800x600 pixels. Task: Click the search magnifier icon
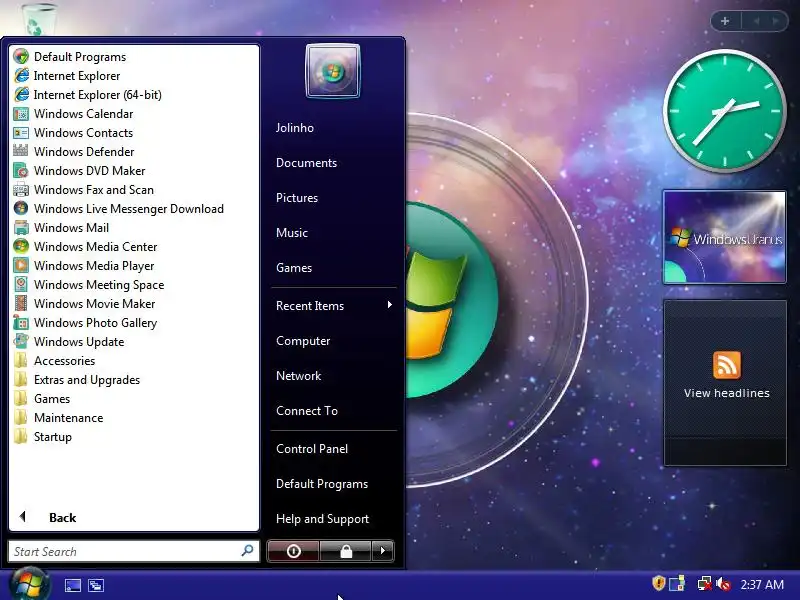[x=247, y=551]
